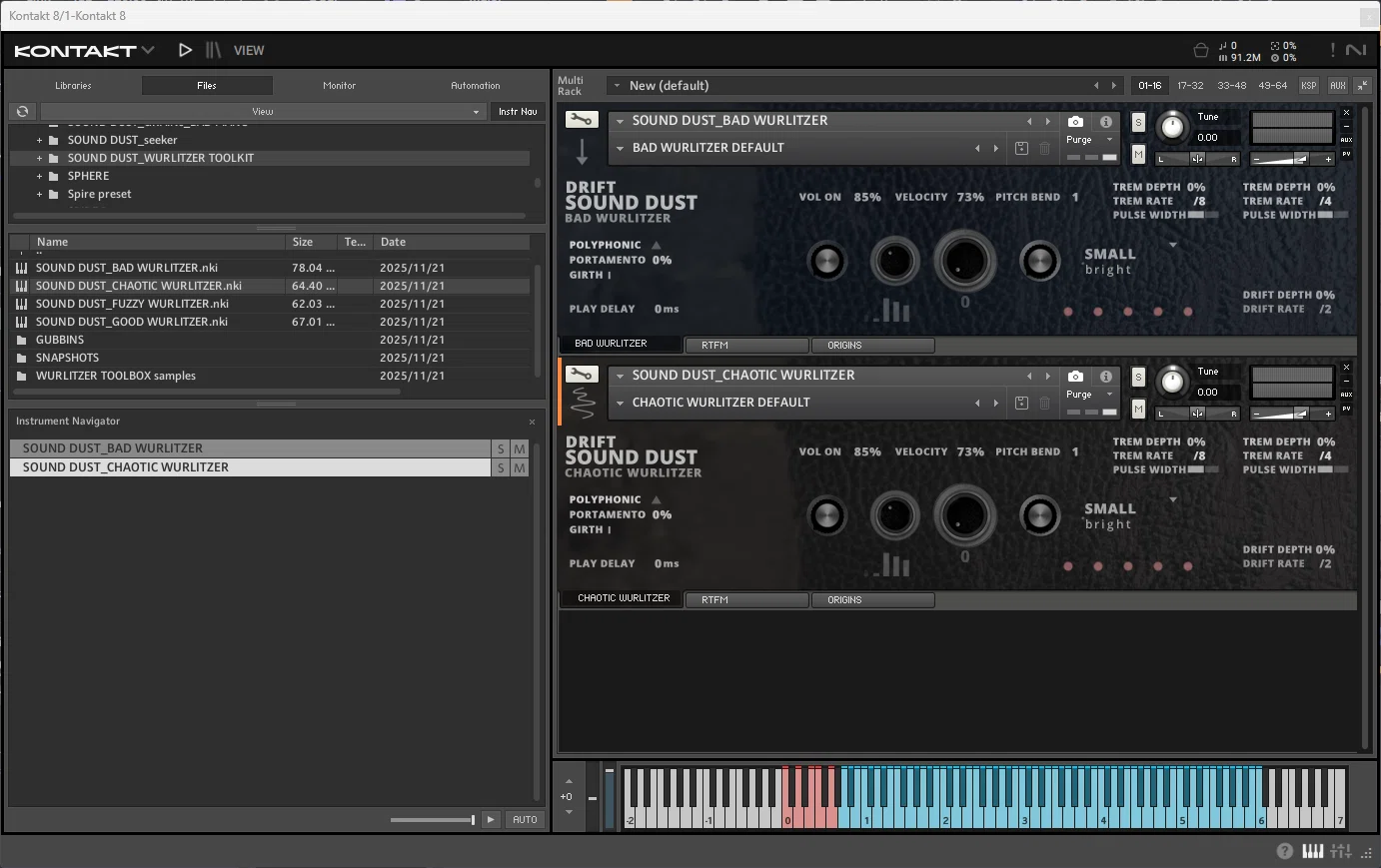The image size is (1381, 868).
Task: Close the Instrument Navigator panel
Action: tap(532, 422)
